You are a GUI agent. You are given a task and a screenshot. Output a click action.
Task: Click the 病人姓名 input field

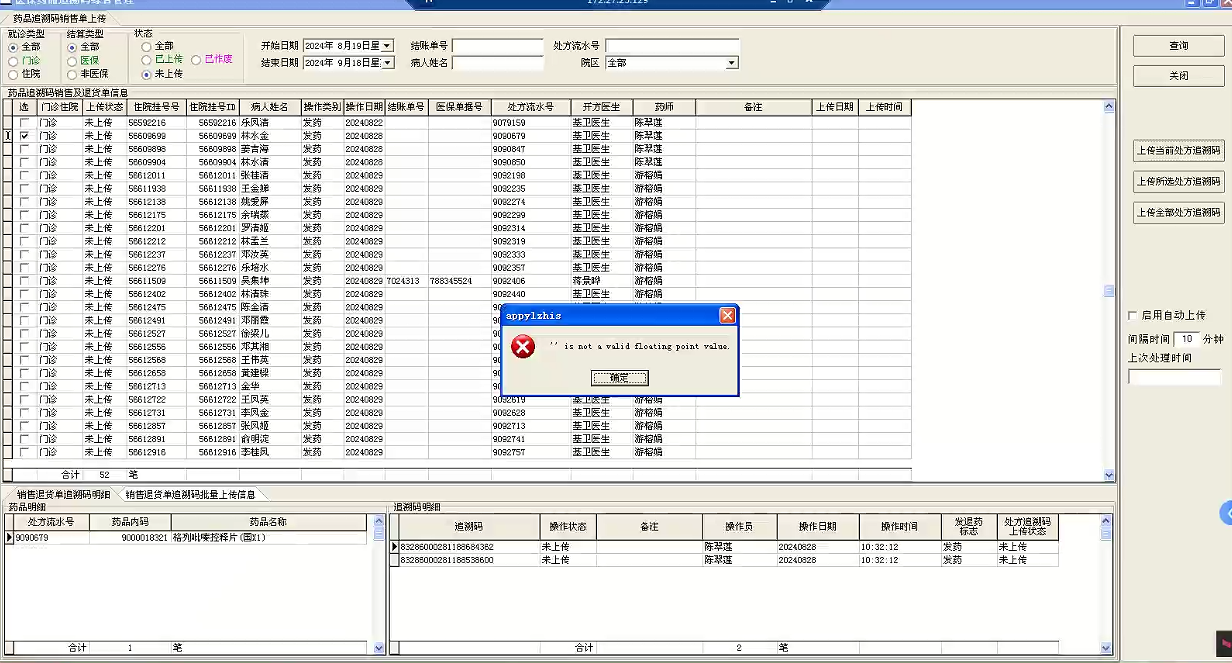(497, 63)
